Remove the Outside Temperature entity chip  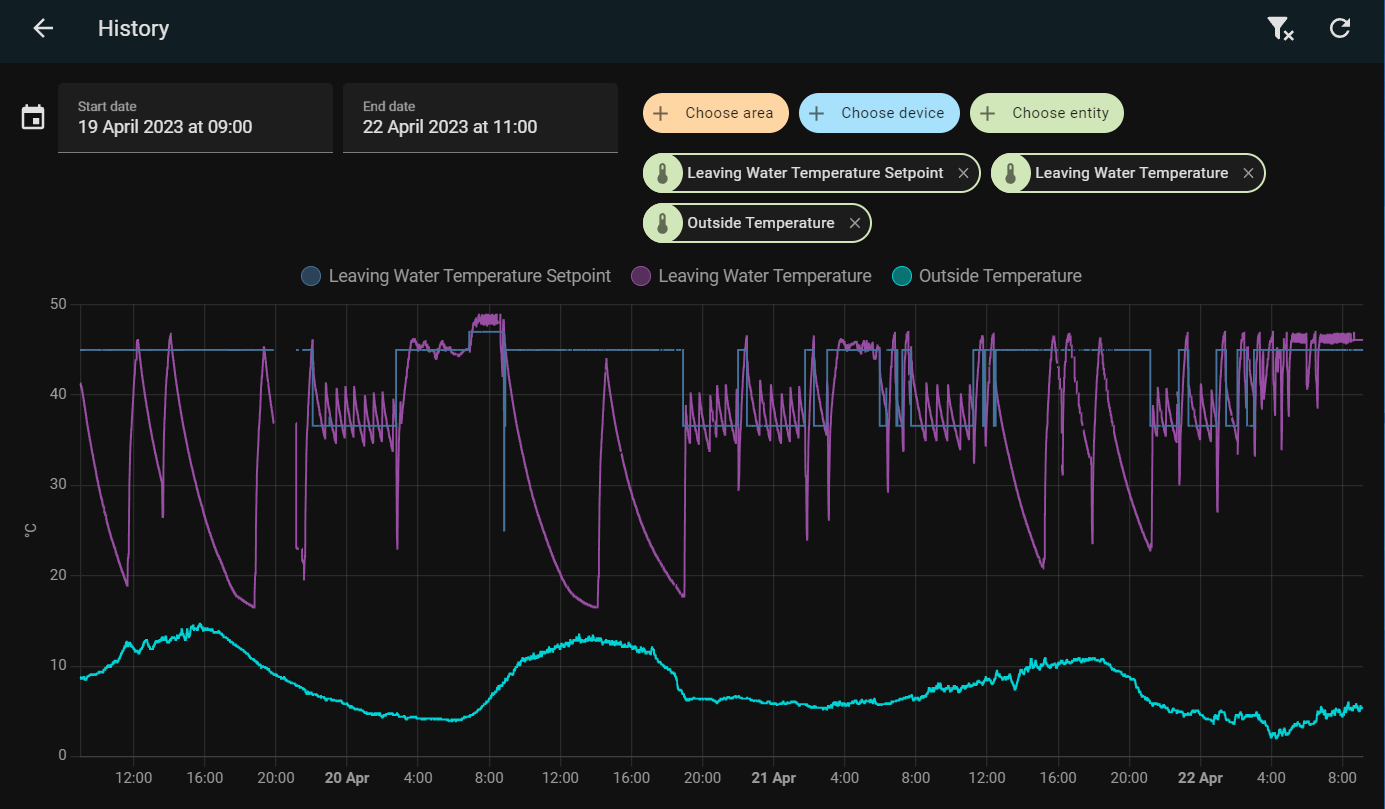[855, 223]
